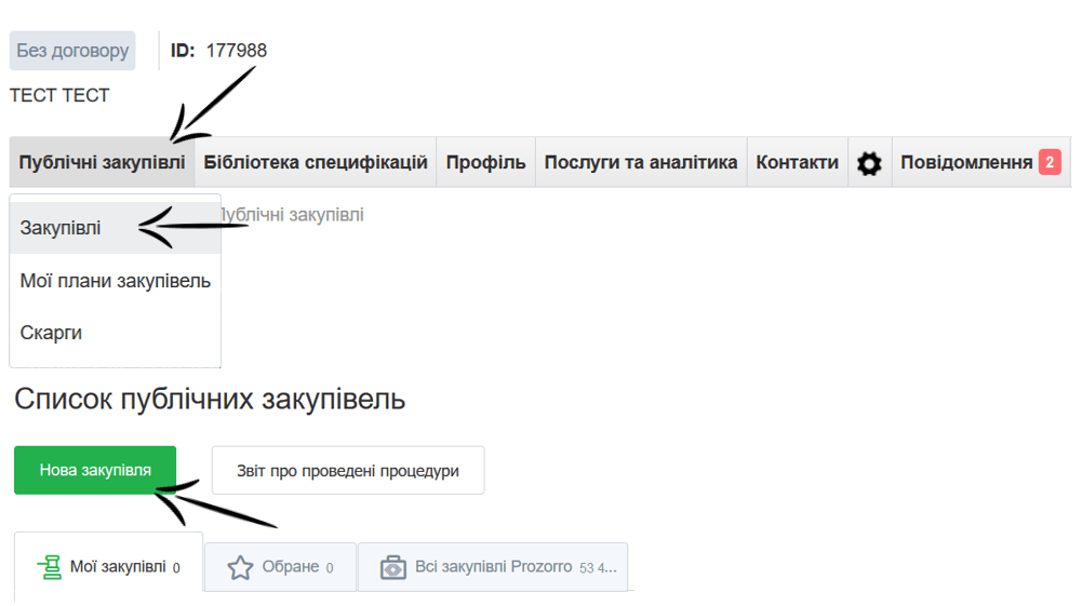Choose Закупівлі from the dropdown list
This screenshot has height=606, width=1082.
pyautogui.click(x=60, y=228)
